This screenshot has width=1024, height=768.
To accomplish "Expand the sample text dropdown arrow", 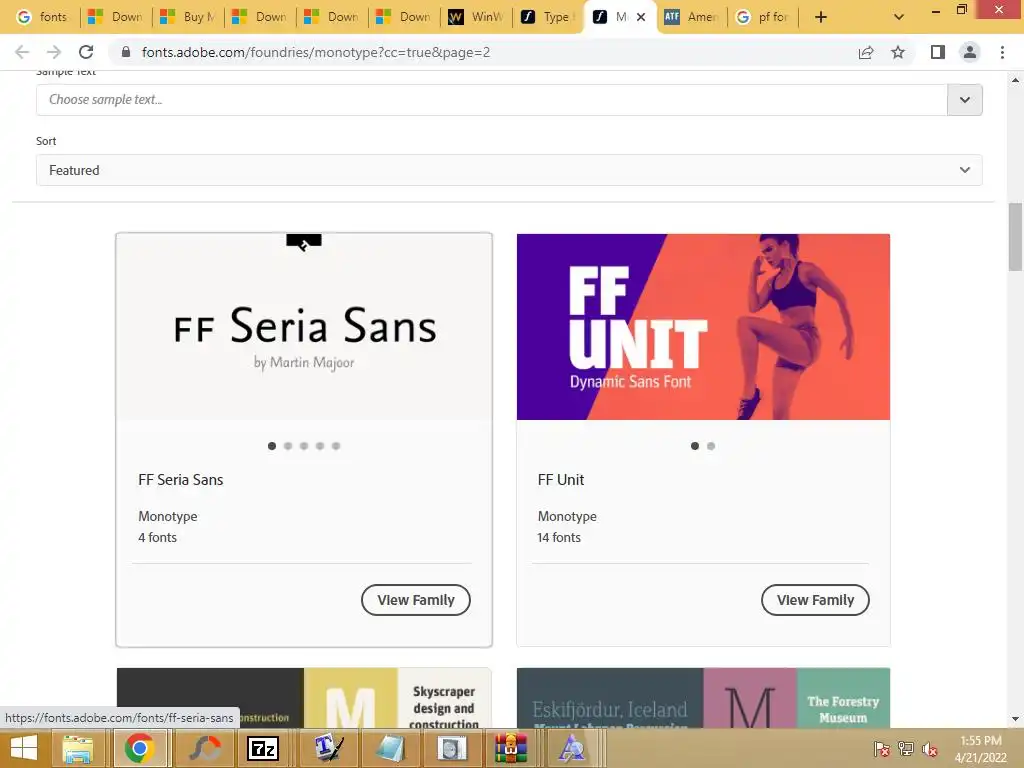I will [x=965, y=100].
